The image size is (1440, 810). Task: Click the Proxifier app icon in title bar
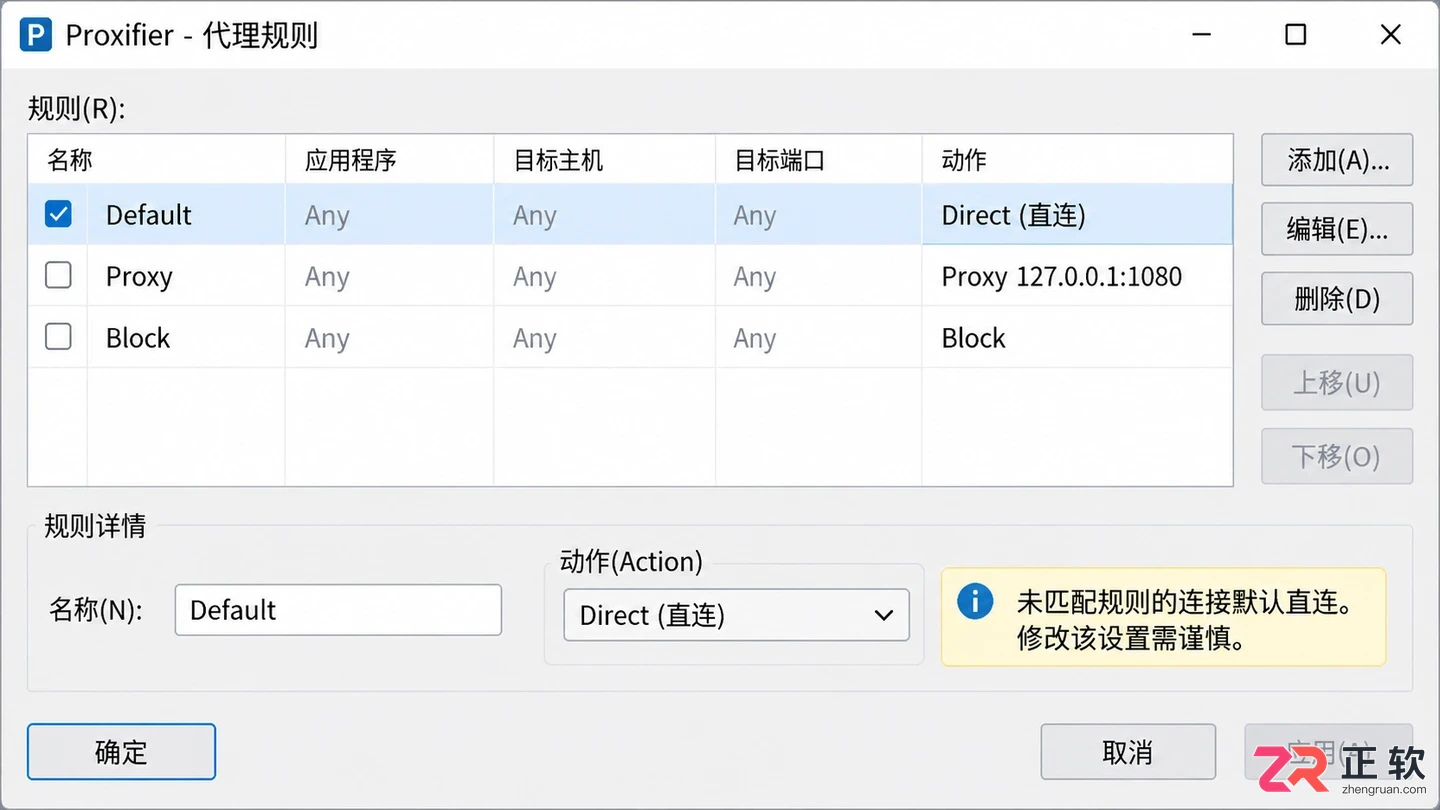click(35, 36)
